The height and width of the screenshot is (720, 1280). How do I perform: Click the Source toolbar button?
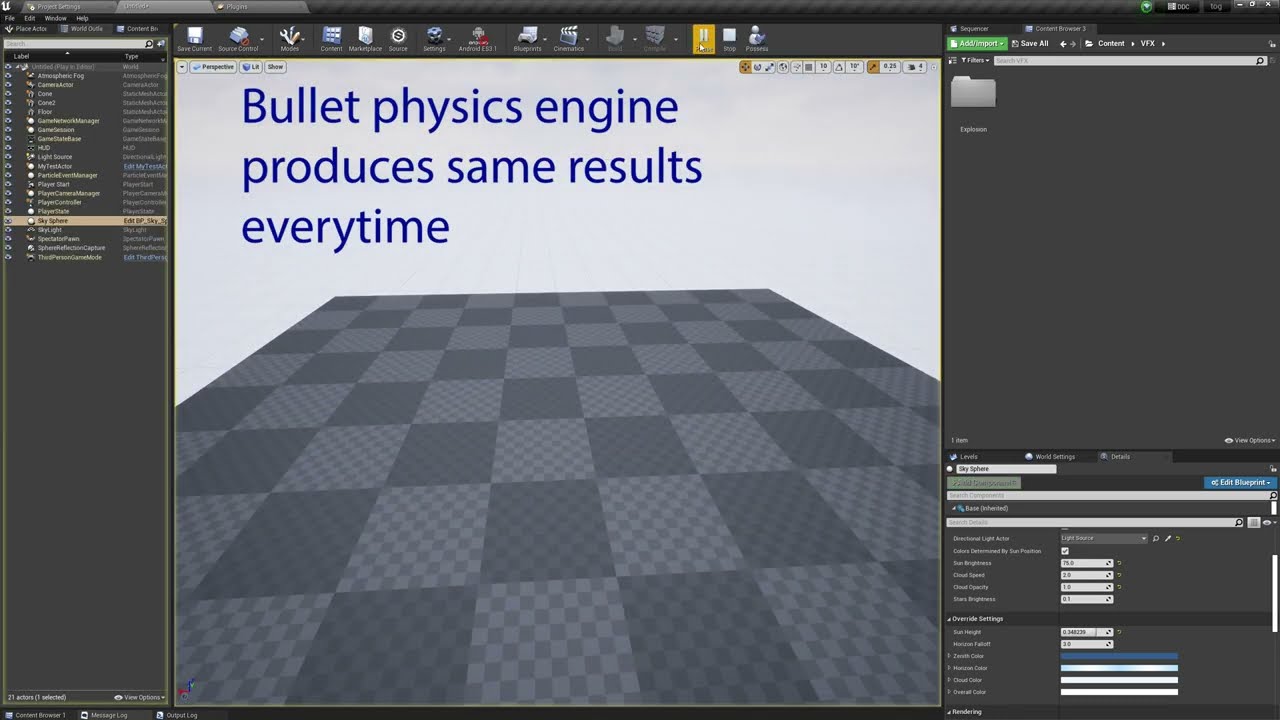(x=398, y=39)
